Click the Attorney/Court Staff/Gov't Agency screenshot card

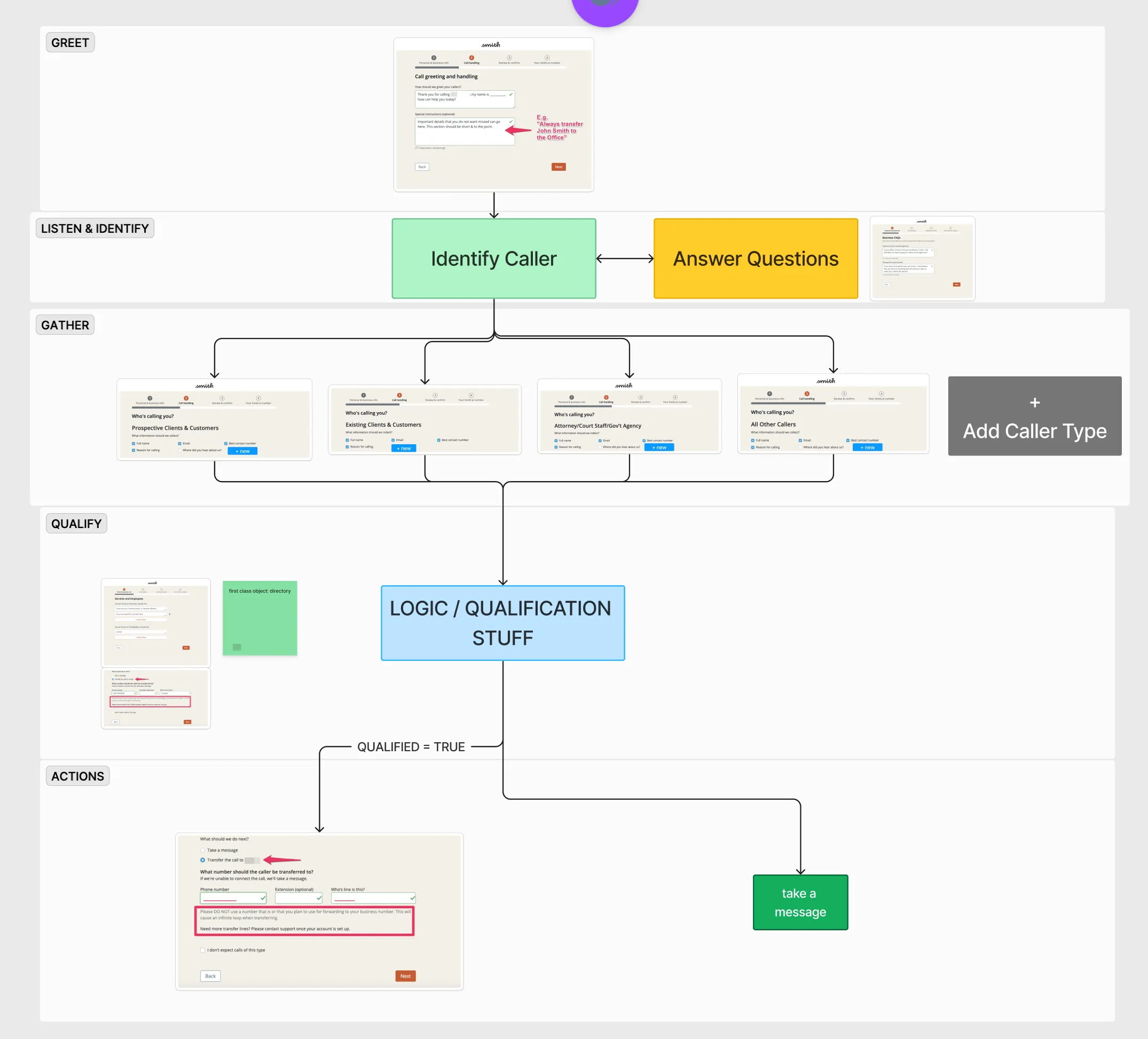click(629, 416)
